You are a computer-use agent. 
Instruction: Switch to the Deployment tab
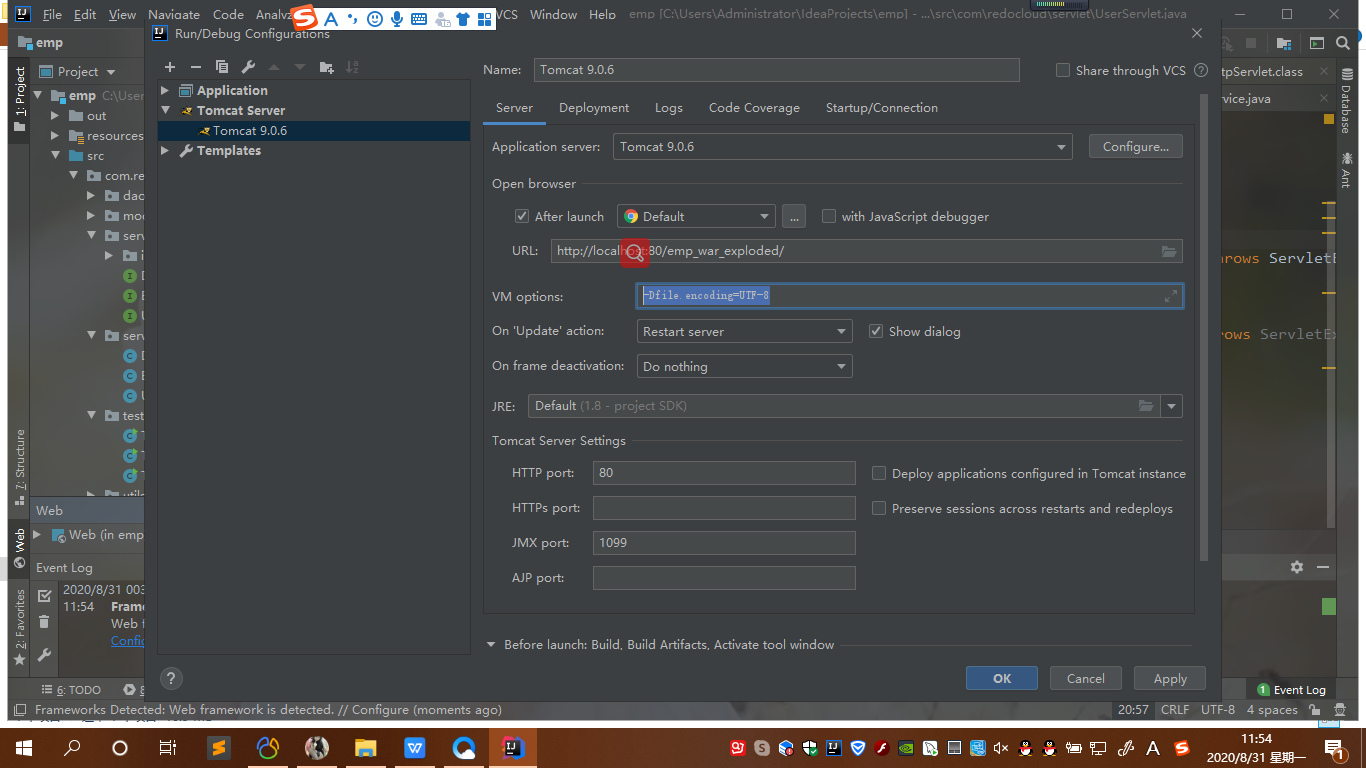coord(594,108)
